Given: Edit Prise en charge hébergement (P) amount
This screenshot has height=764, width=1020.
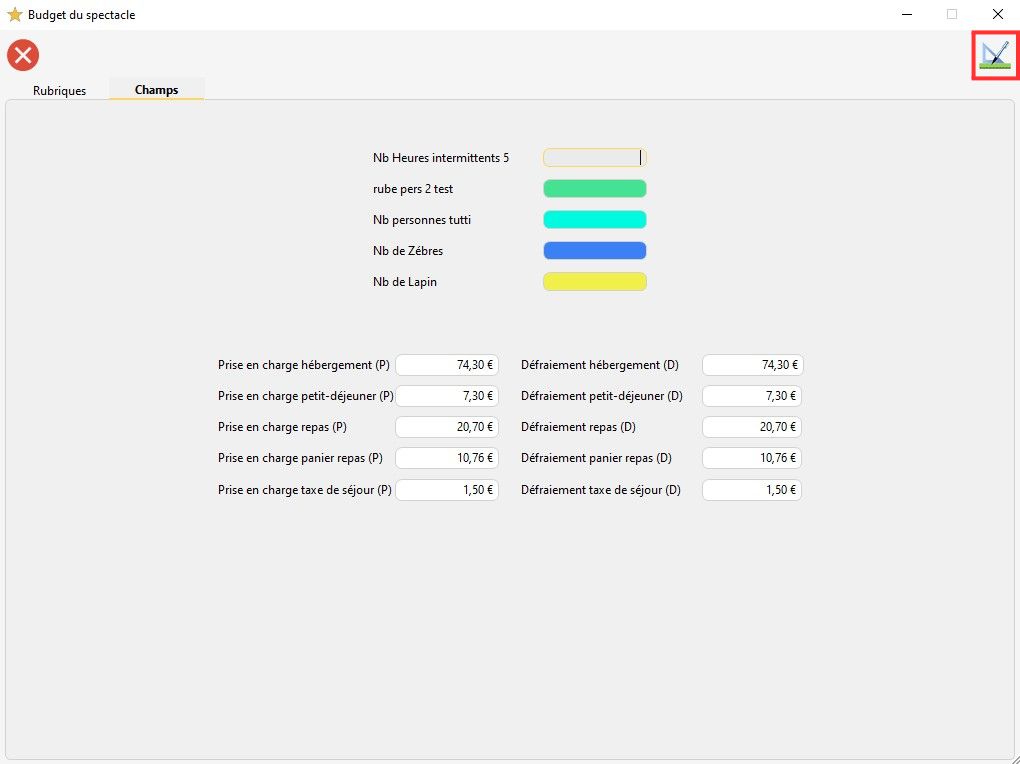Looking at the screenshot, I should pyautogui.click(x=447, y=365).
